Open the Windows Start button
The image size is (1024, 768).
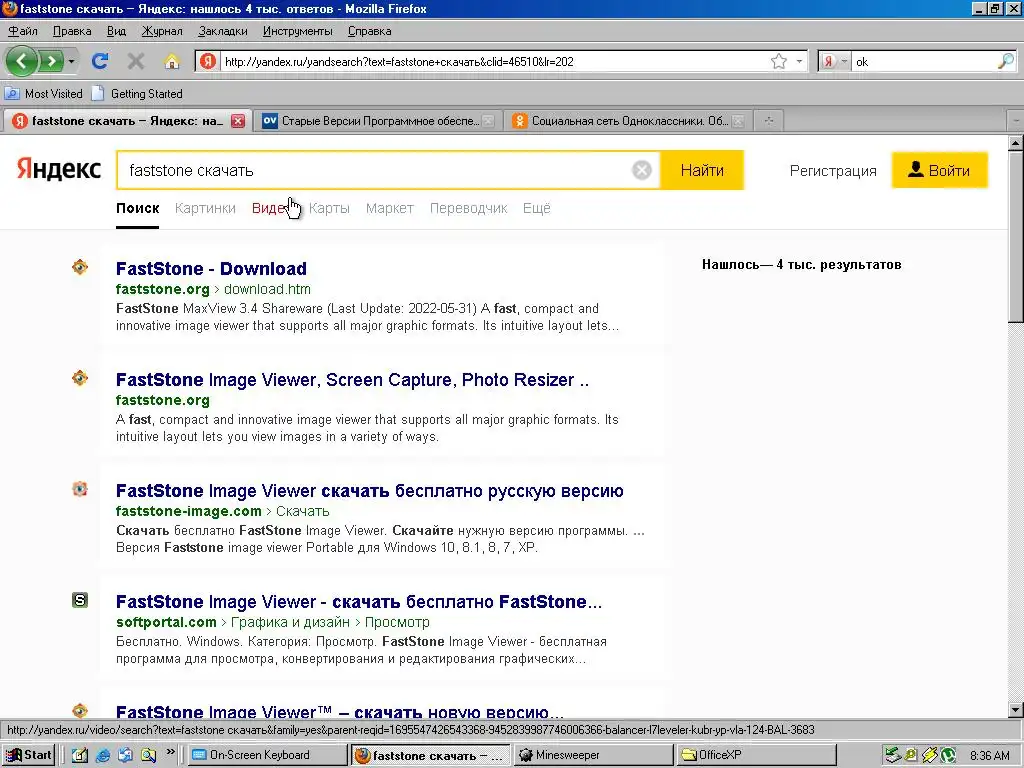coord(28,755)
